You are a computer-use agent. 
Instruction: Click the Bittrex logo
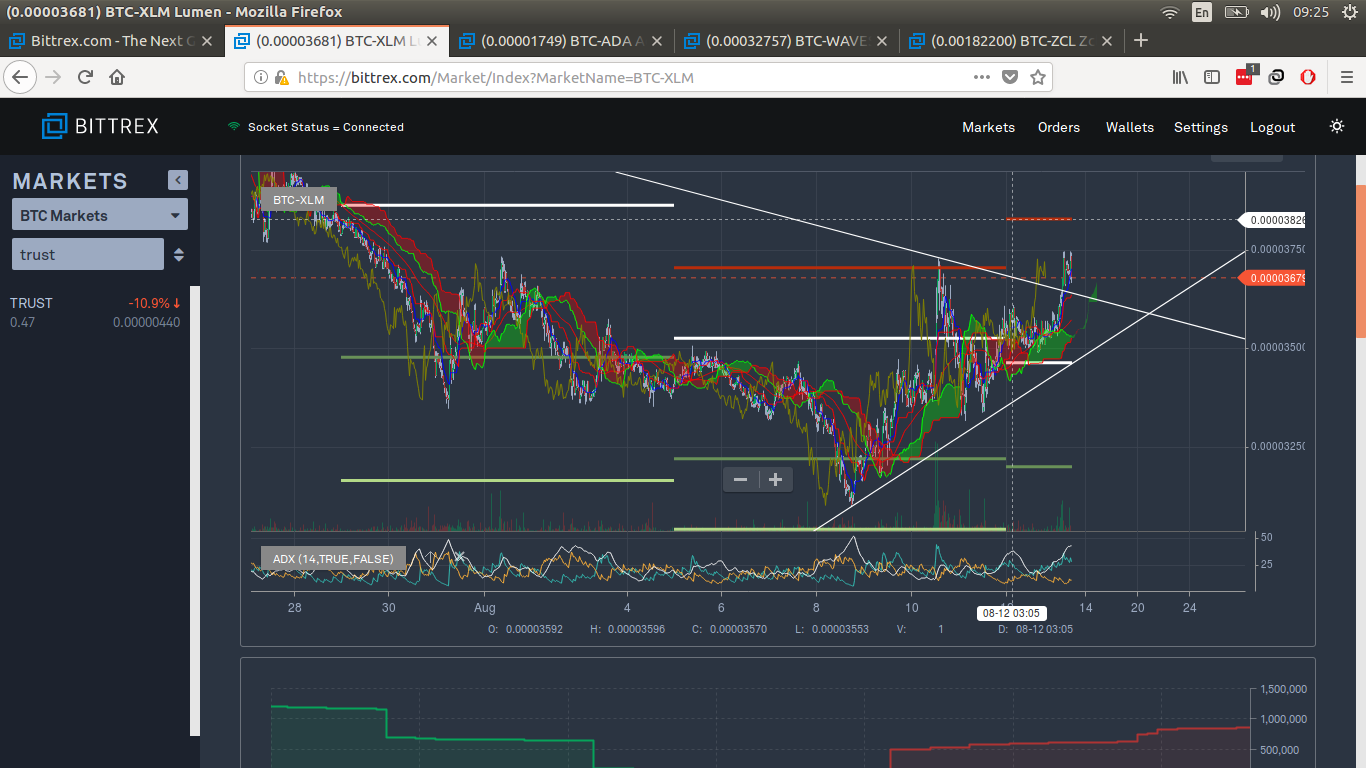tap(100, 126)
